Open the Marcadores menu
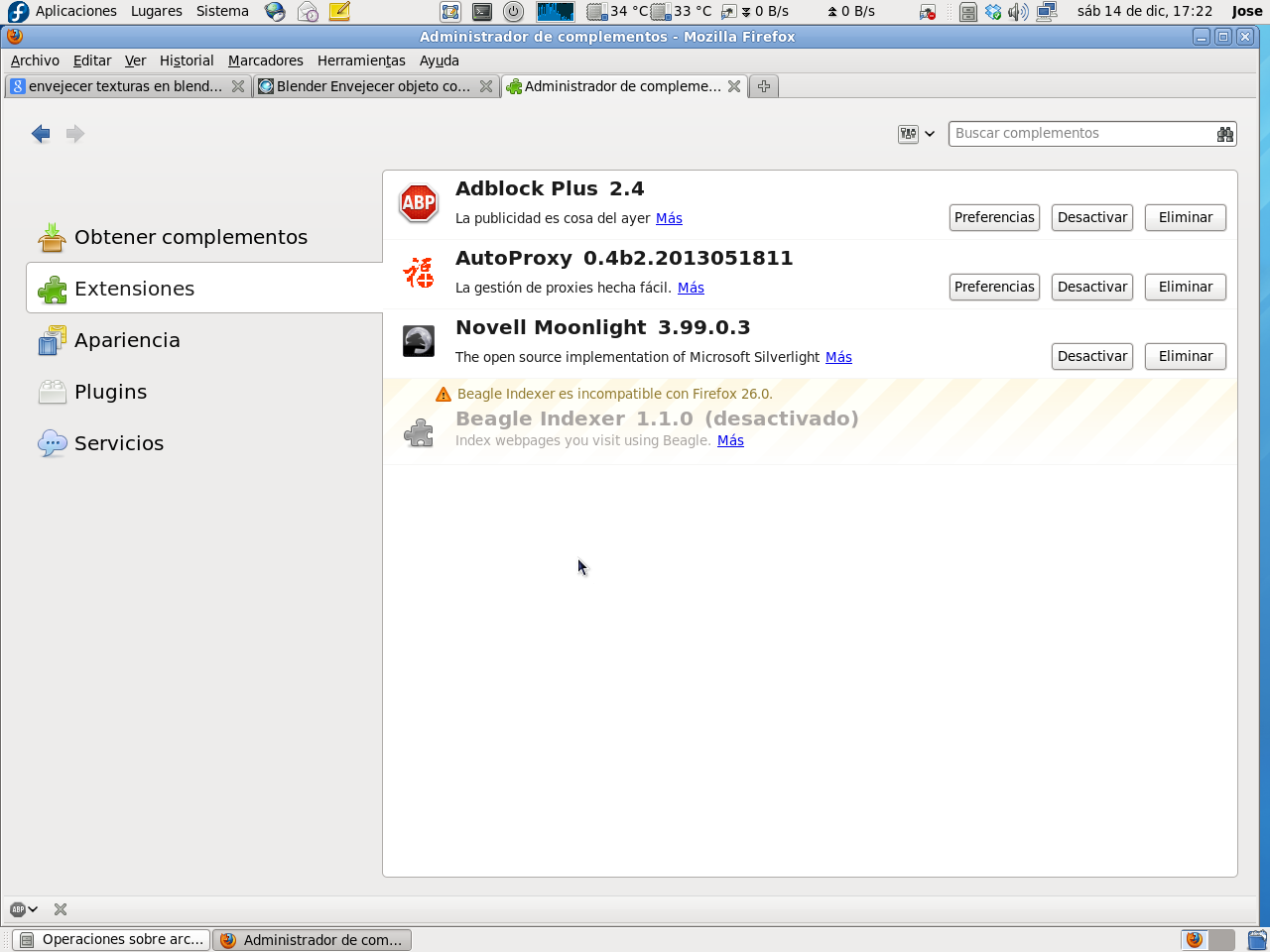 pyautogui.click(x=266, y=60)
